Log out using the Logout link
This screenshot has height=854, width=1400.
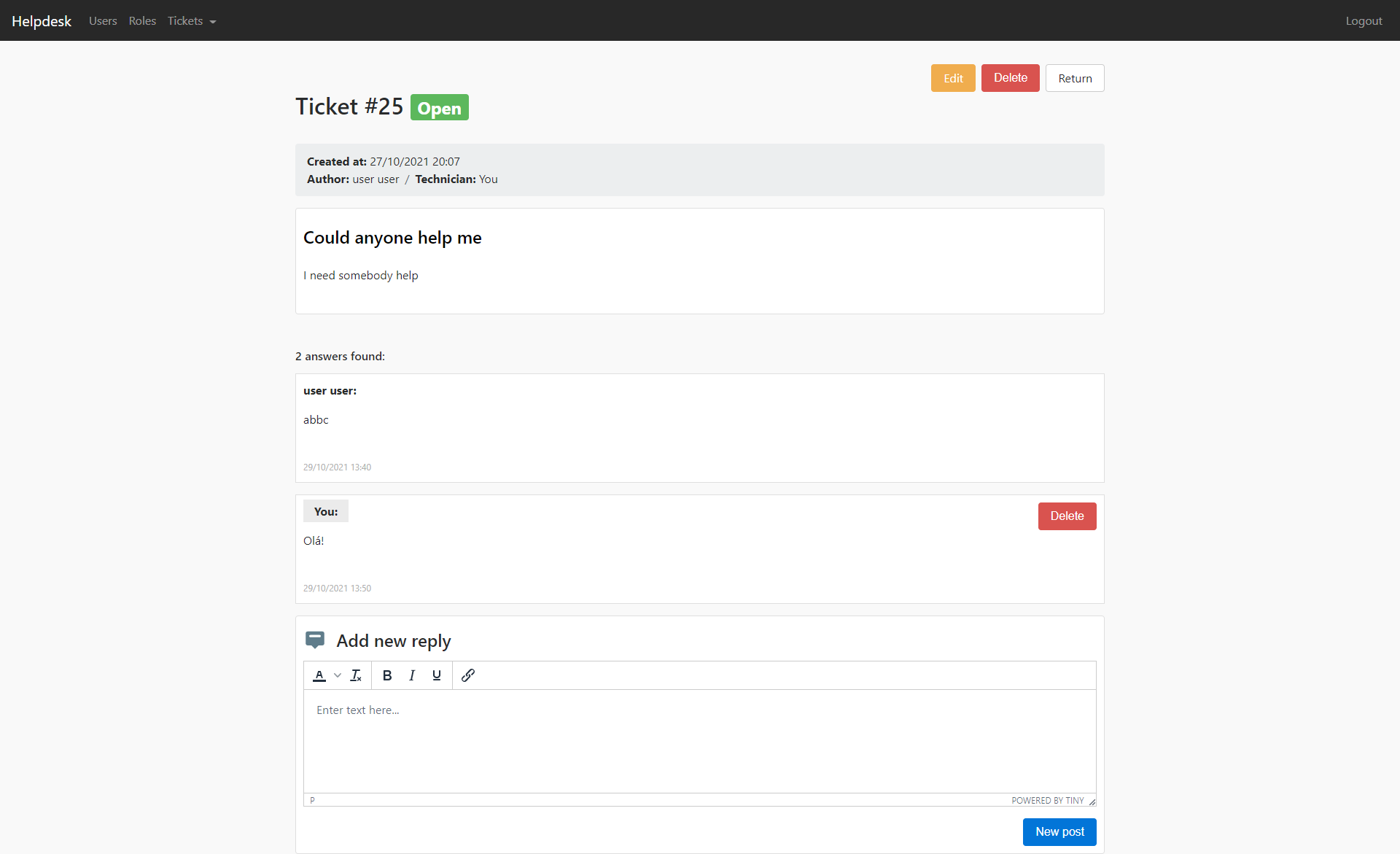pyautogui.click(x=1364, y=21)
